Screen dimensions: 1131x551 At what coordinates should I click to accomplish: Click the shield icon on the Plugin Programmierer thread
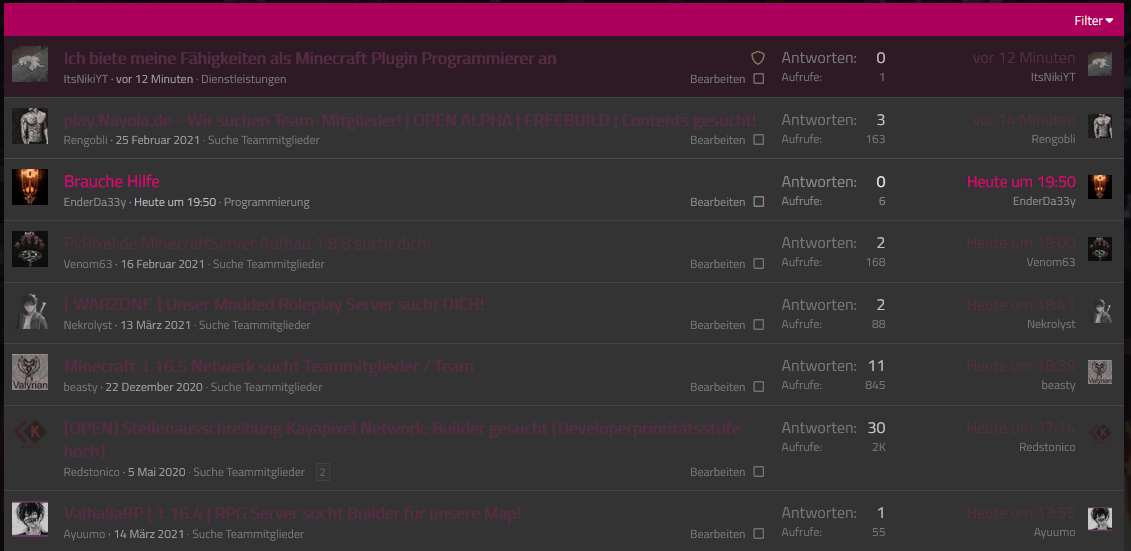(757, 58)
